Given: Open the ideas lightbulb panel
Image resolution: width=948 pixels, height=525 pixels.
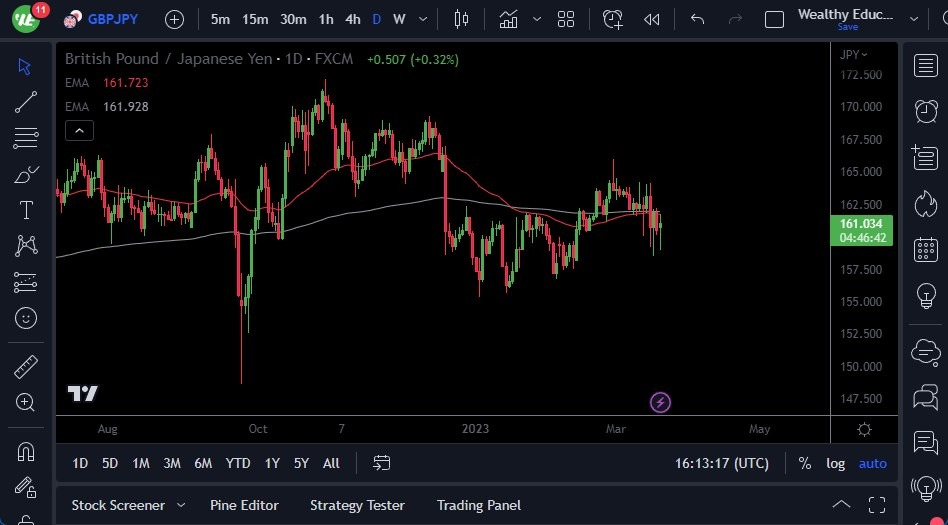Looking at the screenshot, I should tap(926, 296).
